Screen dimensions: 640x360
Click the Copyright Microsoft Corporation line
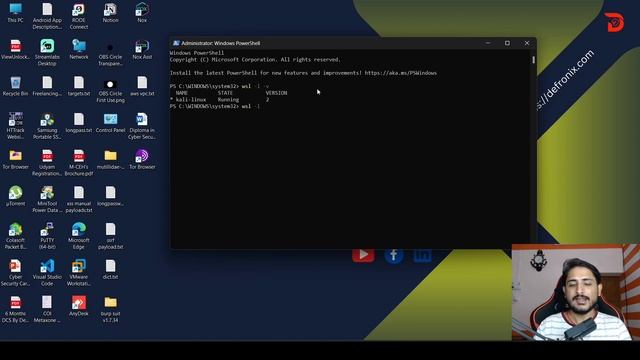pyautogui.click(x=255, y=60)
